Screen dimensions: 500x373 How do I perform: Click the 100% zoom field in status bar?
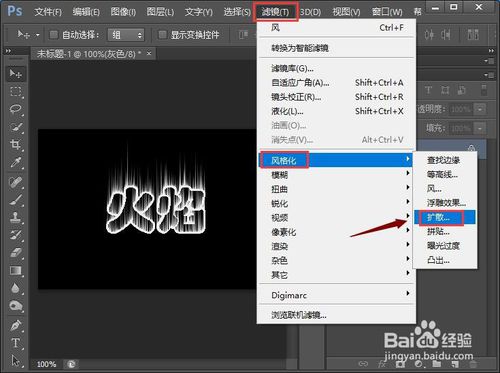point(47,364)
